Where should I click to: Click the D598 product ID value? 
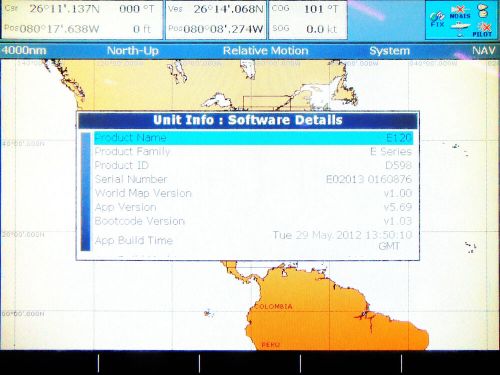398,165
